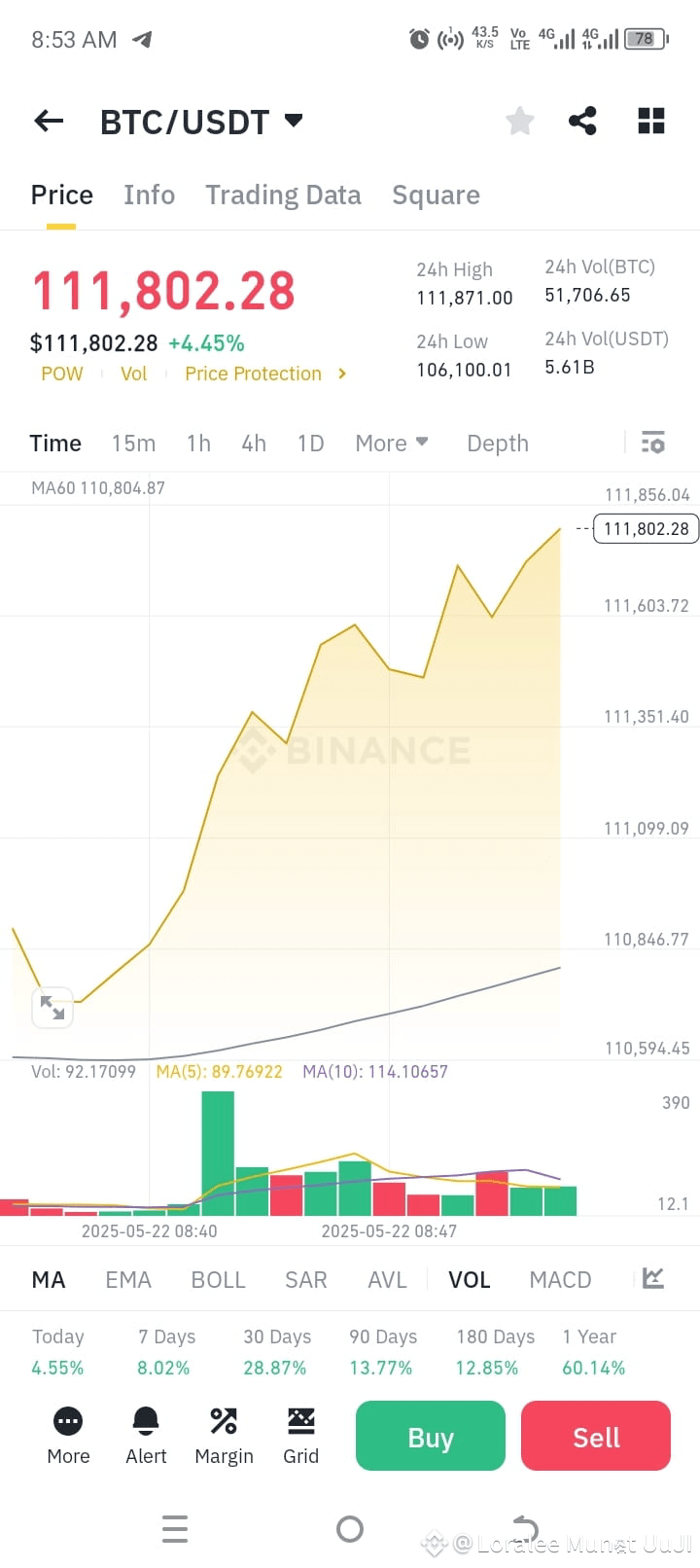Open the Grid trading icon
Image resolution: width=700 pixels, height=1568 pixels.
[301, 1421]
